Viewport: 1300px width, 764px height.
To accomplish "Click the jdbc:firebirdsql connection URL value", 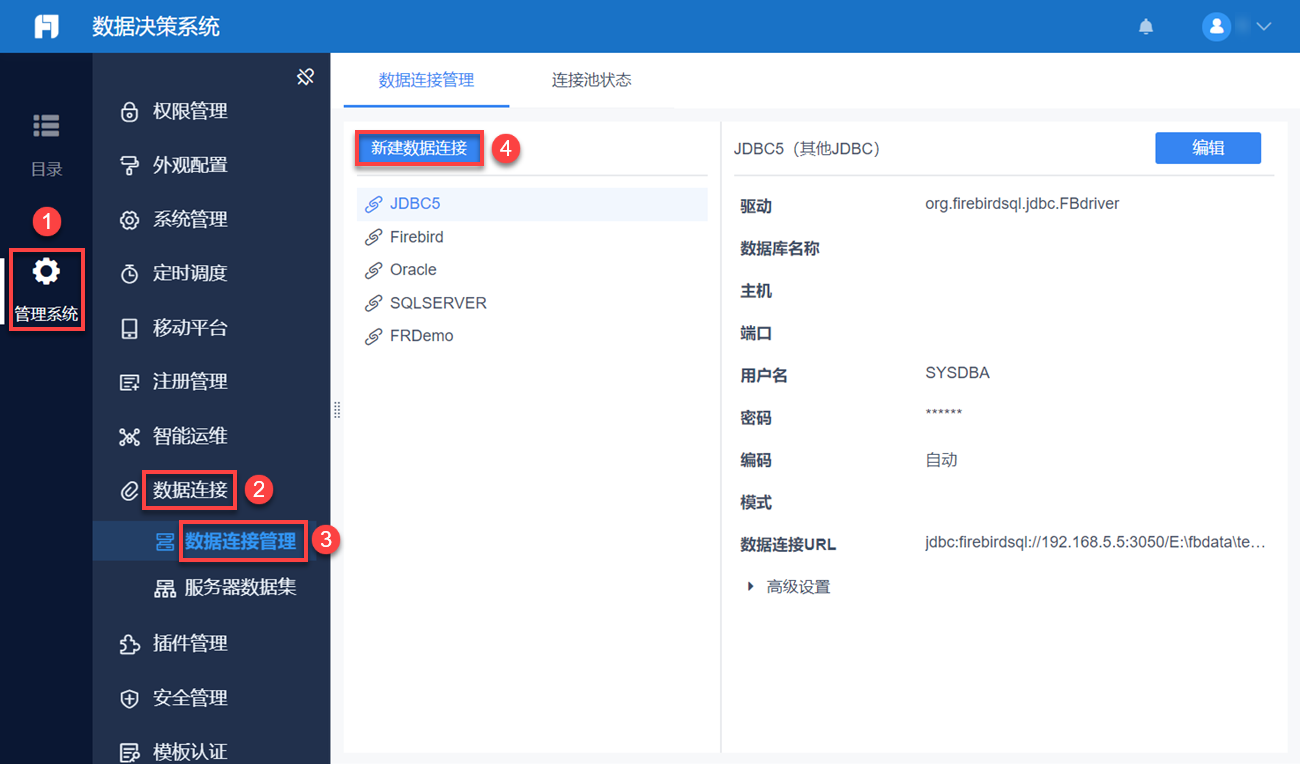I will tap(1096, 543).
